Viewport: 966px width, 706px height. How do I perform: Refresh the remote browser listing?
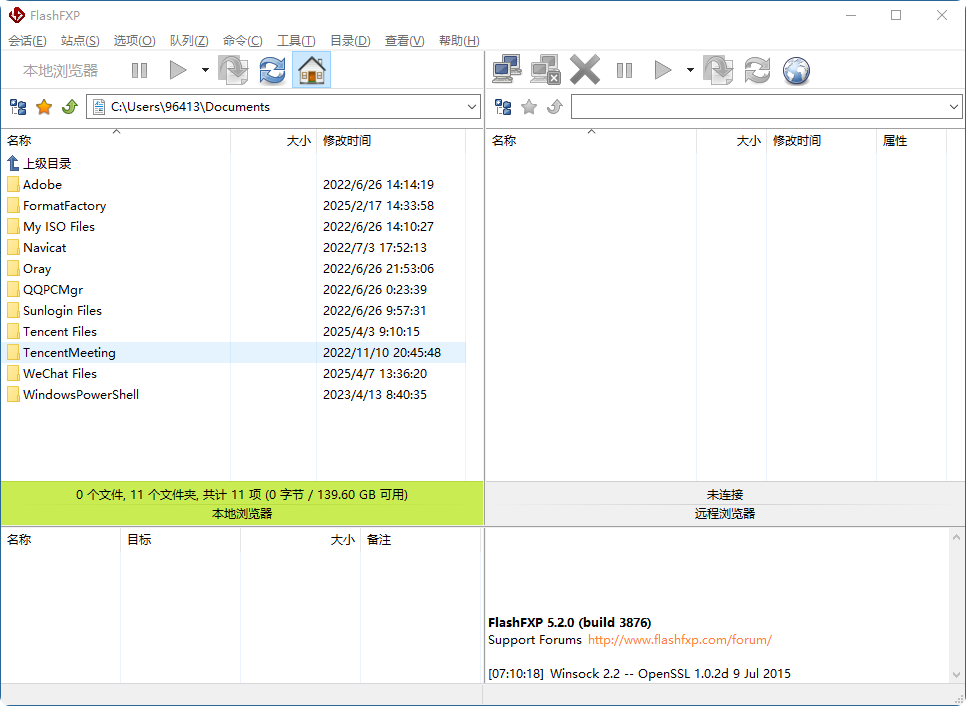[x=757, y=70]
